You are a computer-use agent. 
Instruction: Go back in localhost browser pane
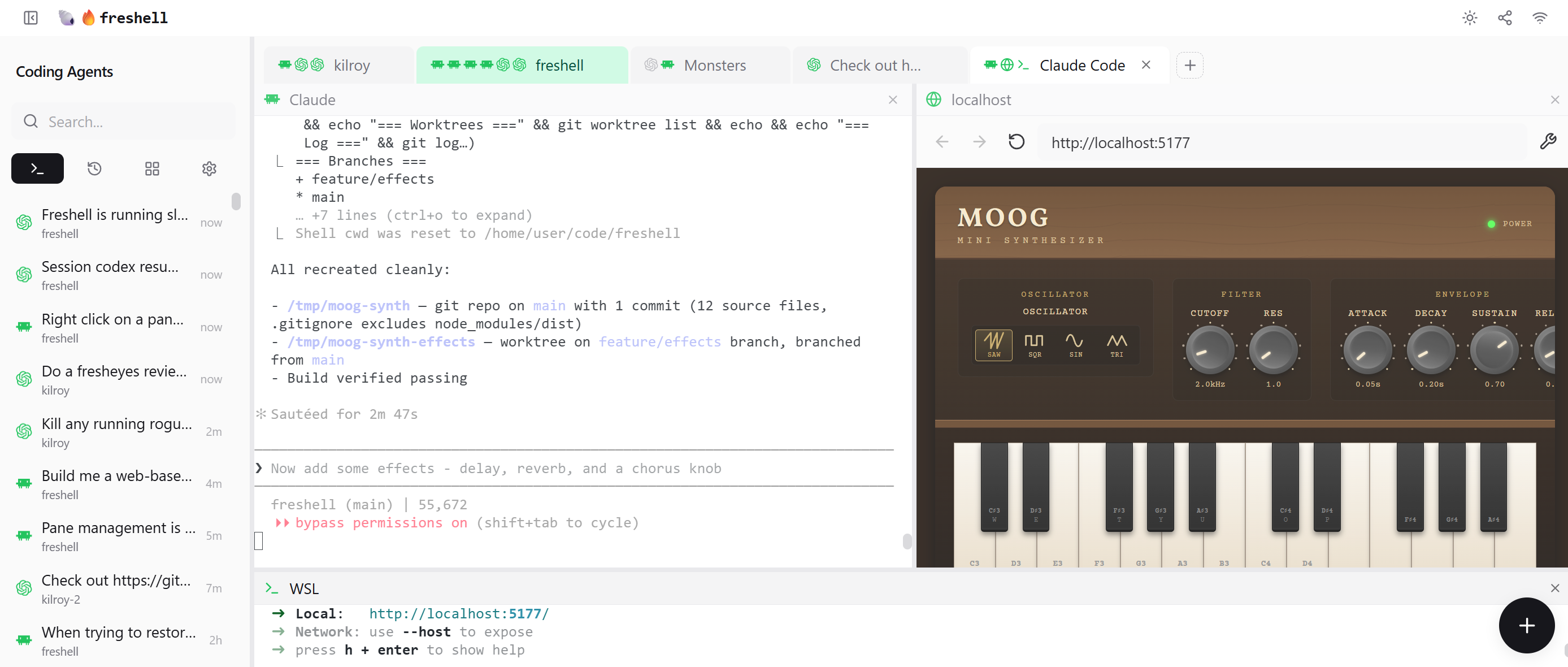coord(942,142)
